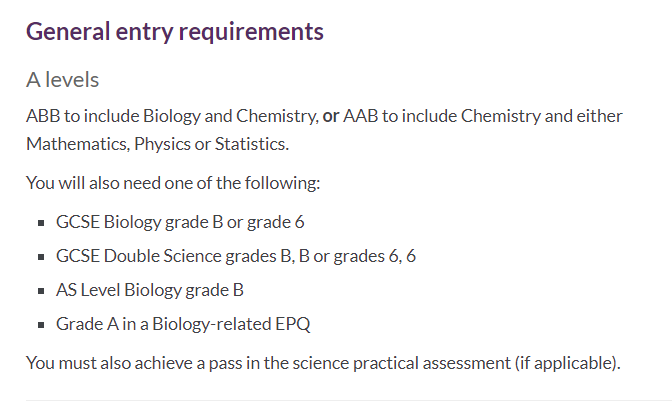Click the bullet marker beside AS Level Biology
This screenshot has width=672, height=401.
click(x=41, y=291)
